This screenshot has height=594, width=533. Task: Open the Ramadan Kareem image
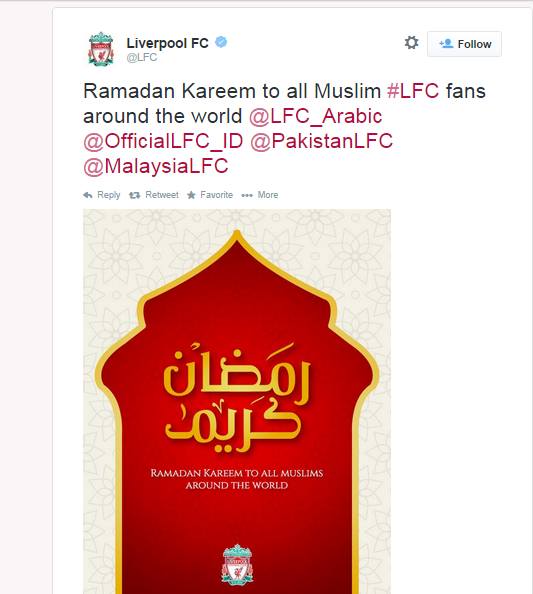237,402
